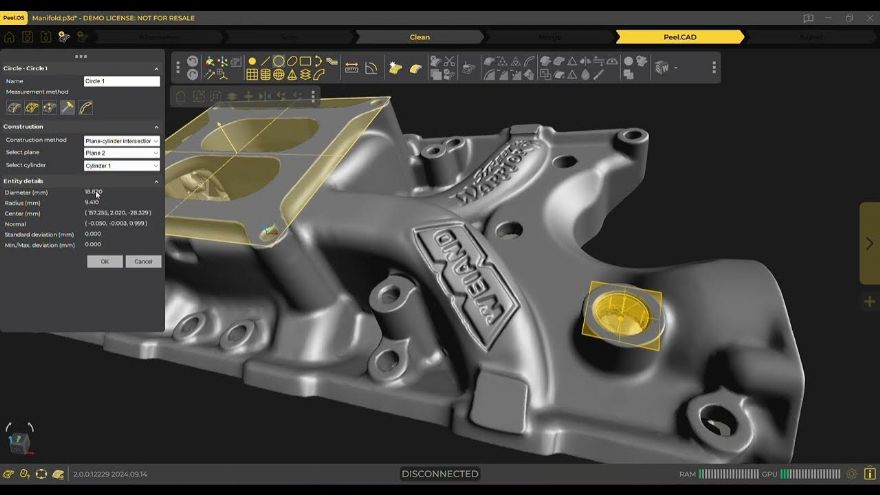Screen dimensions: 880x495
Task: Click the yellow surface patch tool
Action: pos(415,68)
